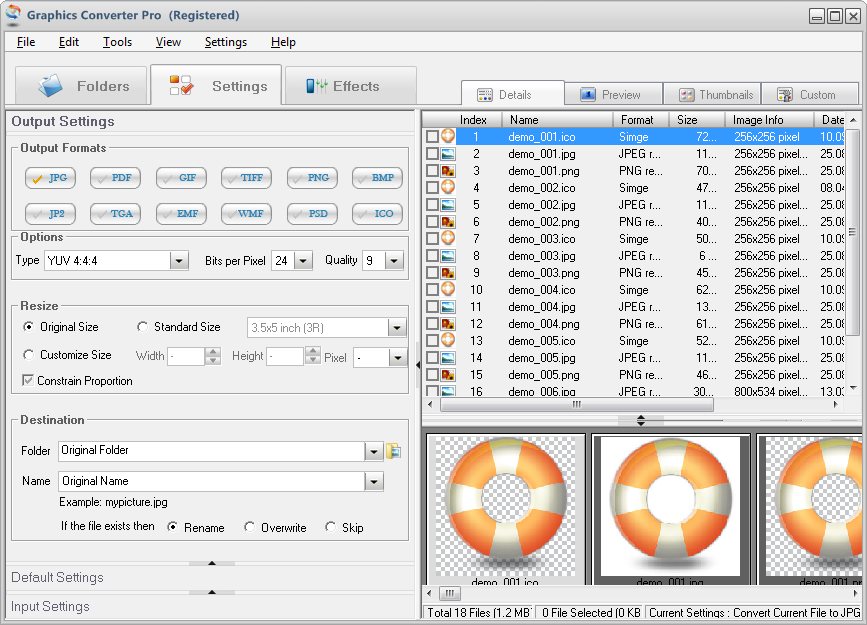Open the Tools menu

tap(117, 42)
